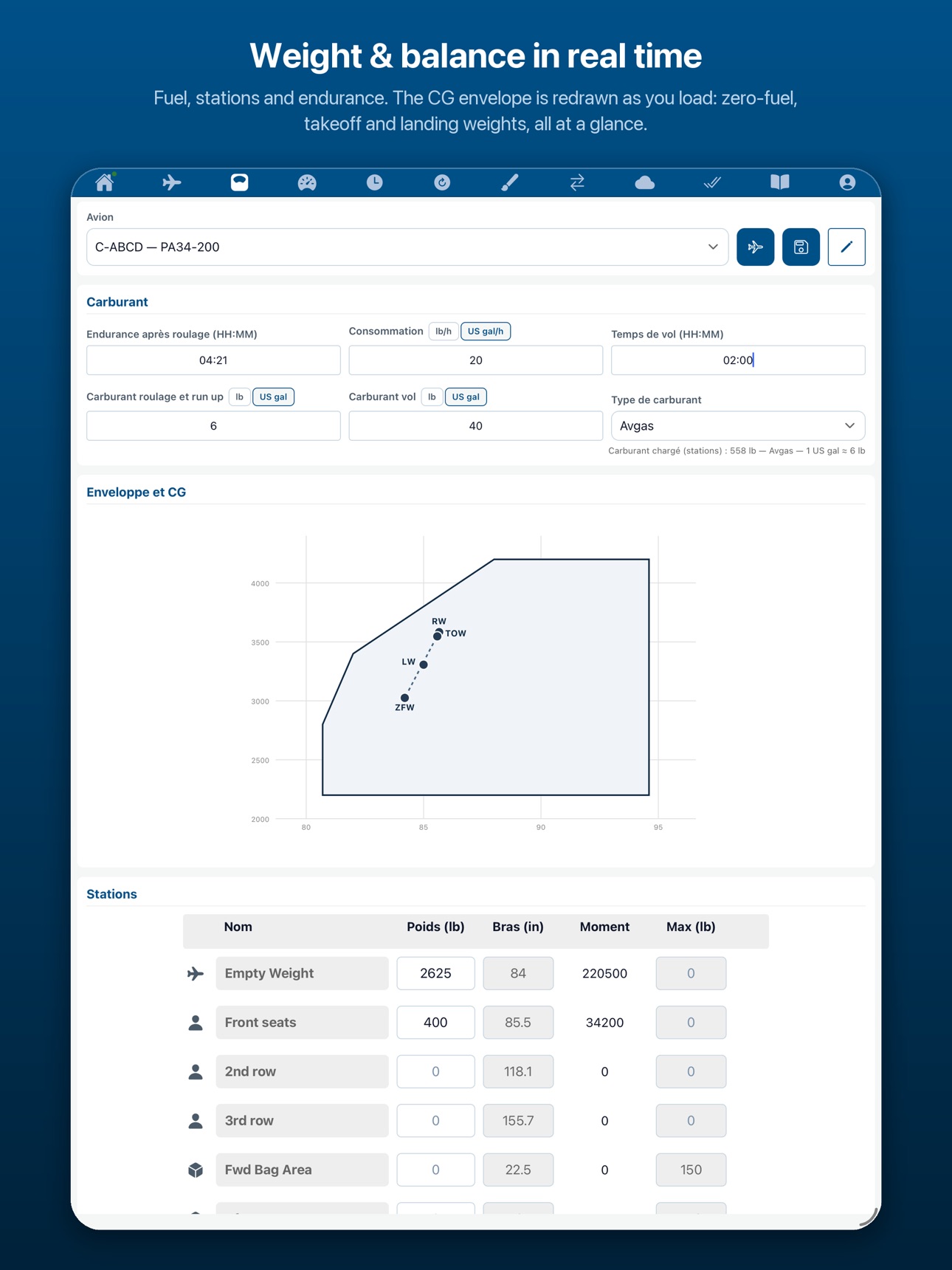This screenshot has height=1270, width=952.
Task: Open the swap arrows tab icon
Action: coord(577,182)
